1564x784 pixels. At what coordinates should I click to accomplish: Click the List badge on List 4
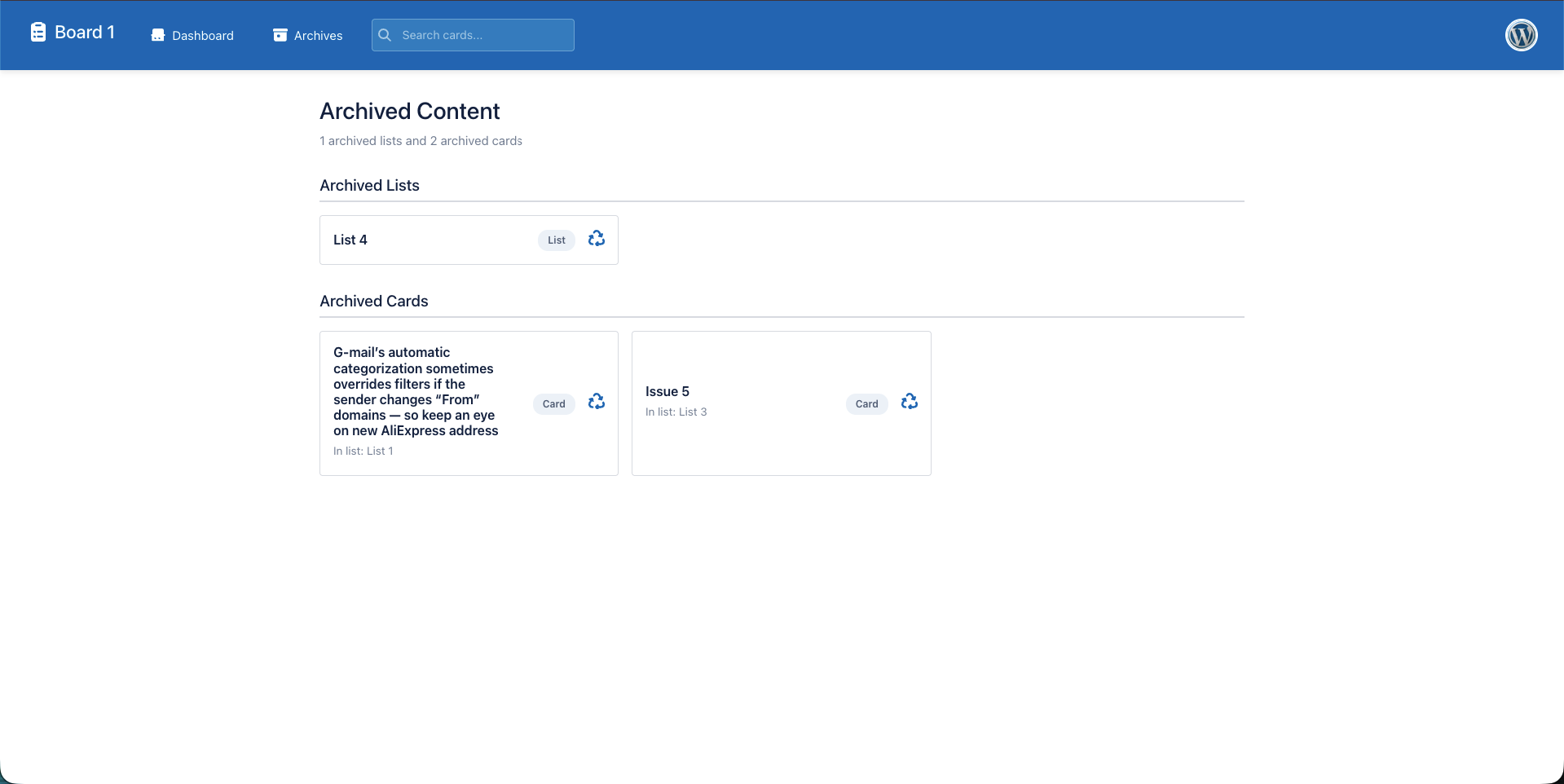coord(556,240)
